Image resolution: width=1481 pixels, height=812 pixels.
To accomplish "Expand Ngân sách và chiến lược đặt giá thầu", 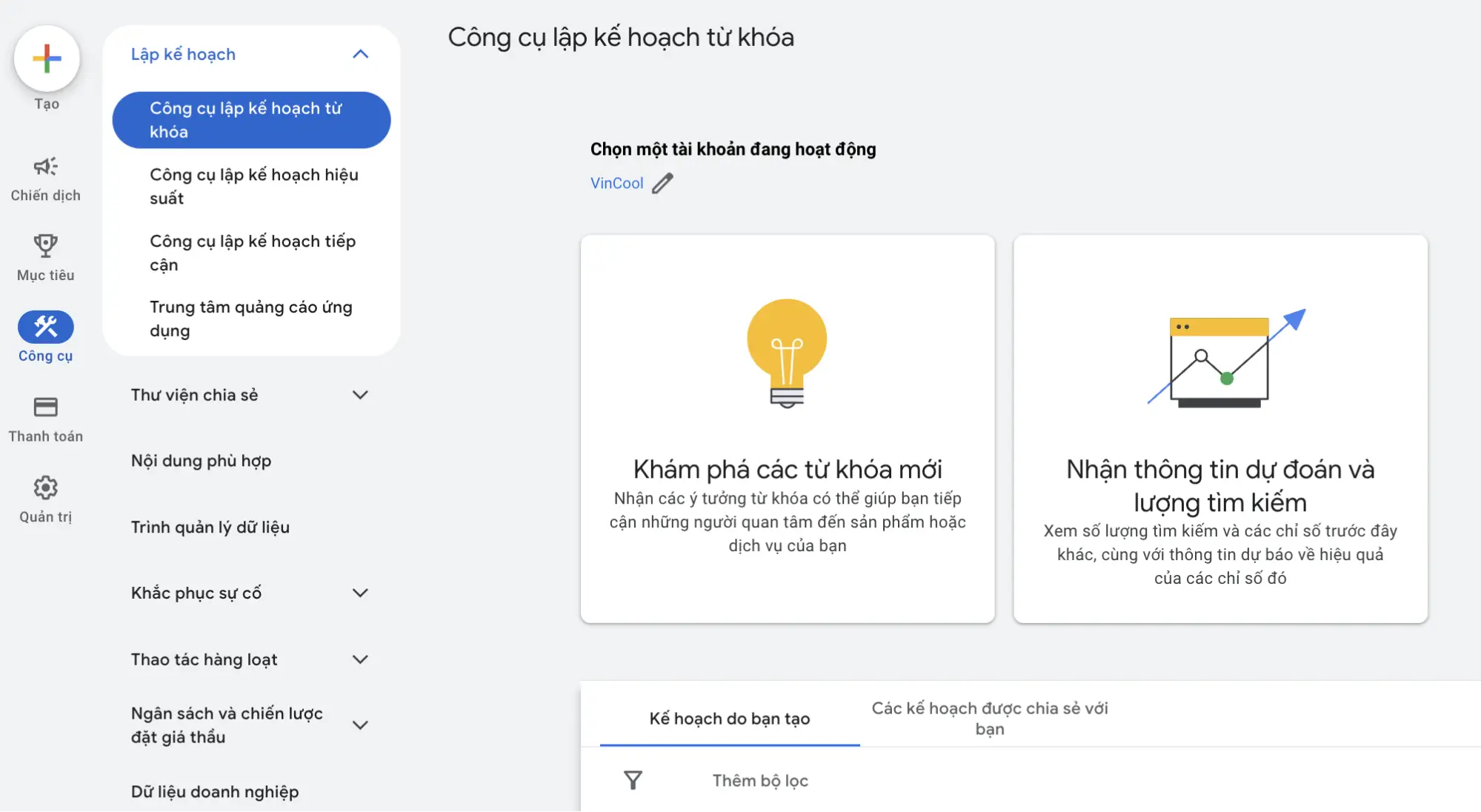I will click(x=360, y=725).
